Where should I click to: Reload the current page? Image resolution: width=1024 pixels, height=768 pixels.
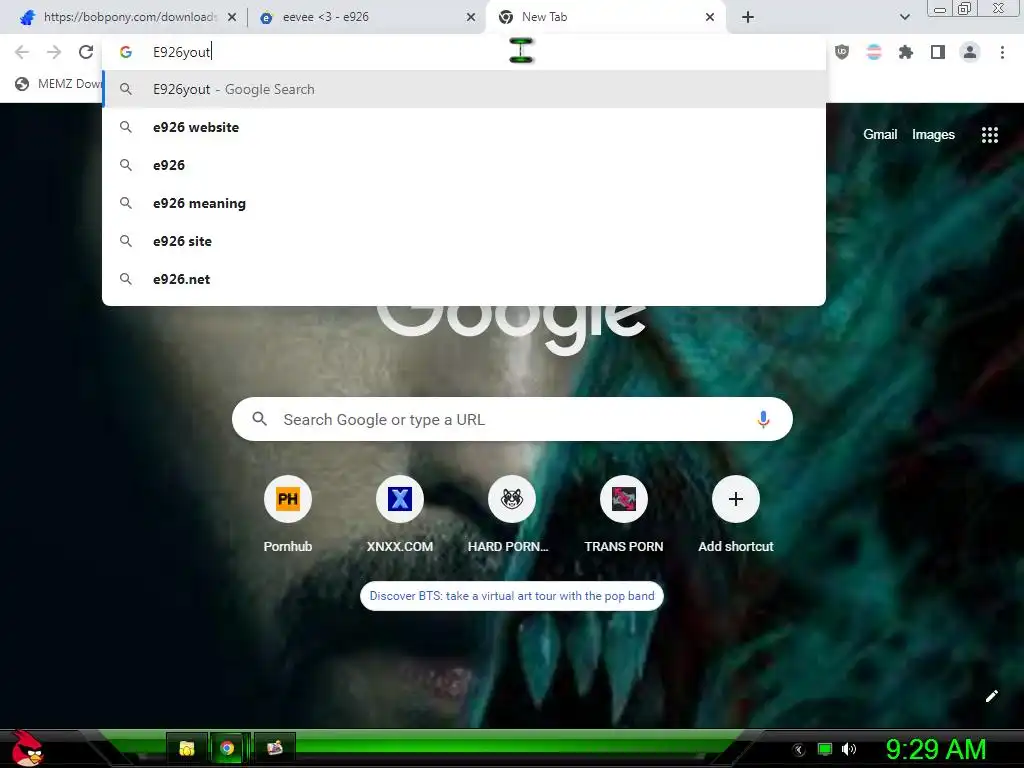point(86,52)
